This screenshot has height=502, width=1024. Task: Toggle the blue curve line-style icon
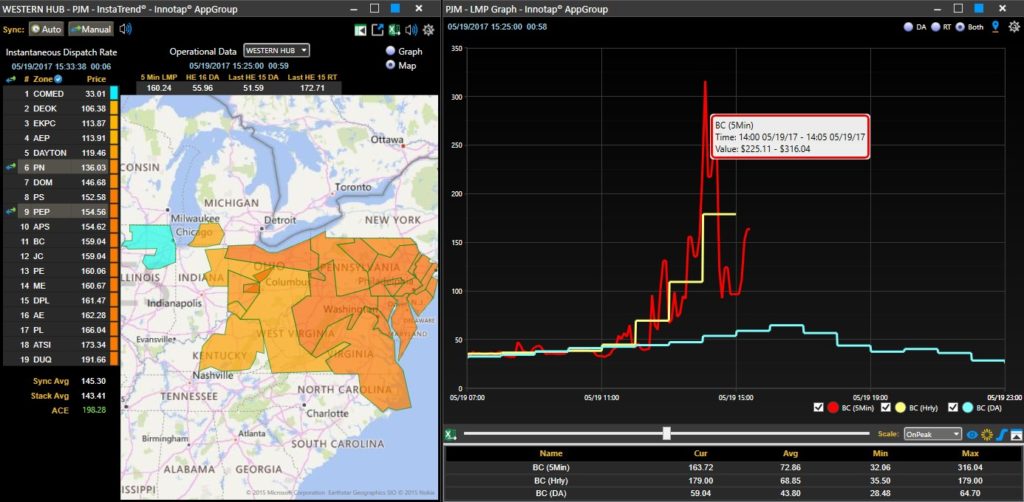[x=1001, y=435]
